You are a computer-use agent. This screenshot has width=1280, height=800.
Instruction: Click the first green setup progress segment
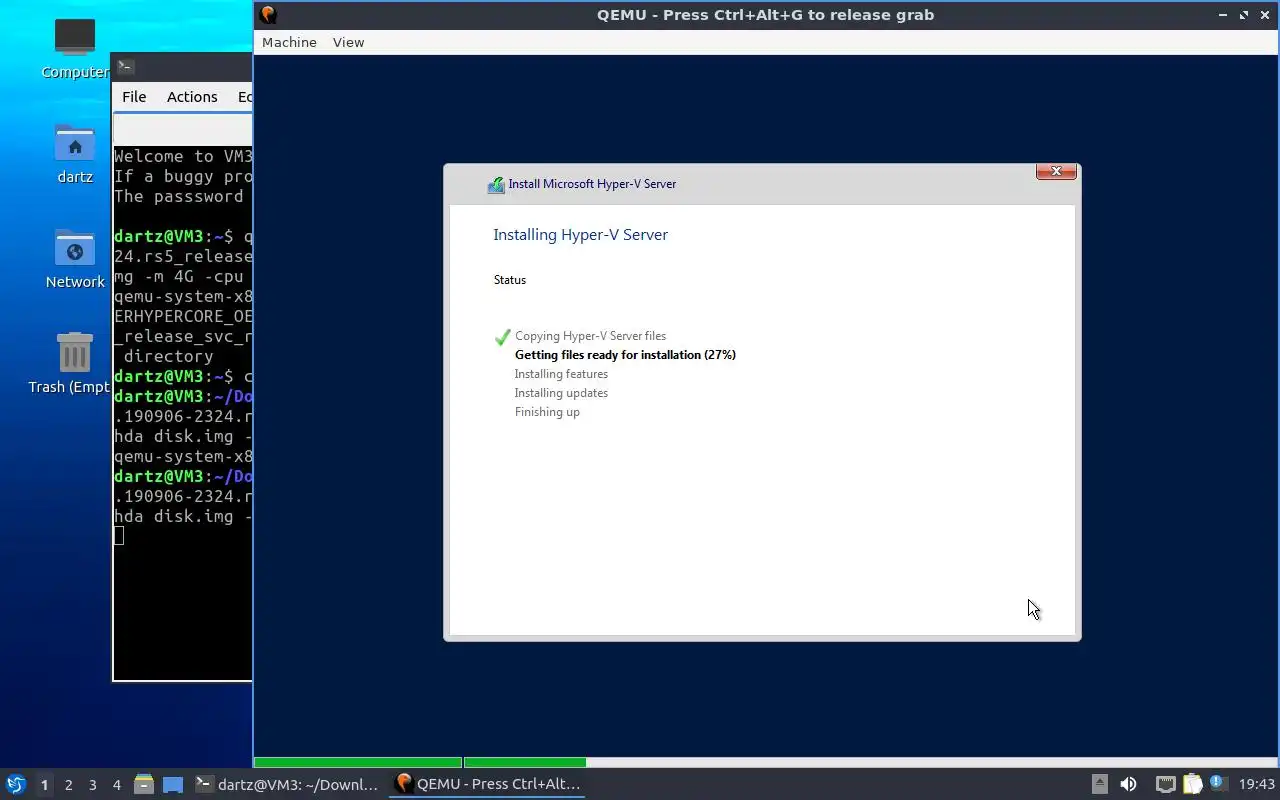pyautogui.click(x=357, y=763)
